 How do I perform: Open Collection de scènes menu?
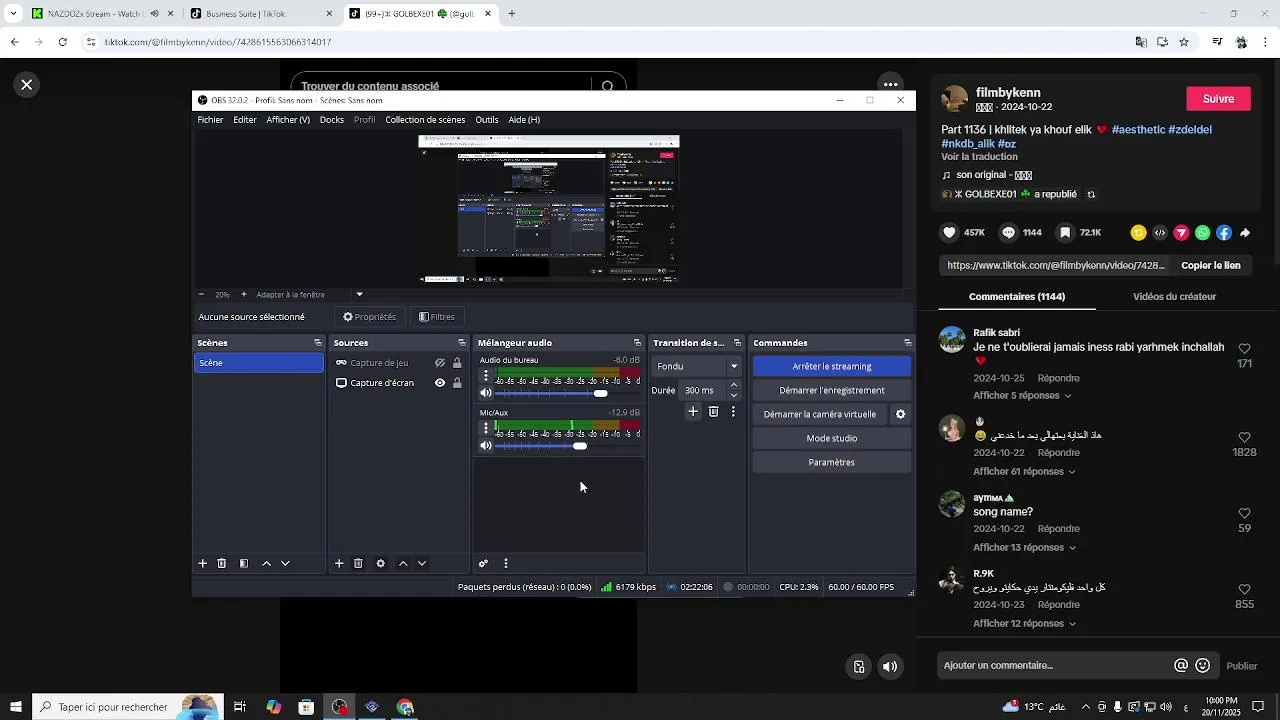click(x=425, y=120)
